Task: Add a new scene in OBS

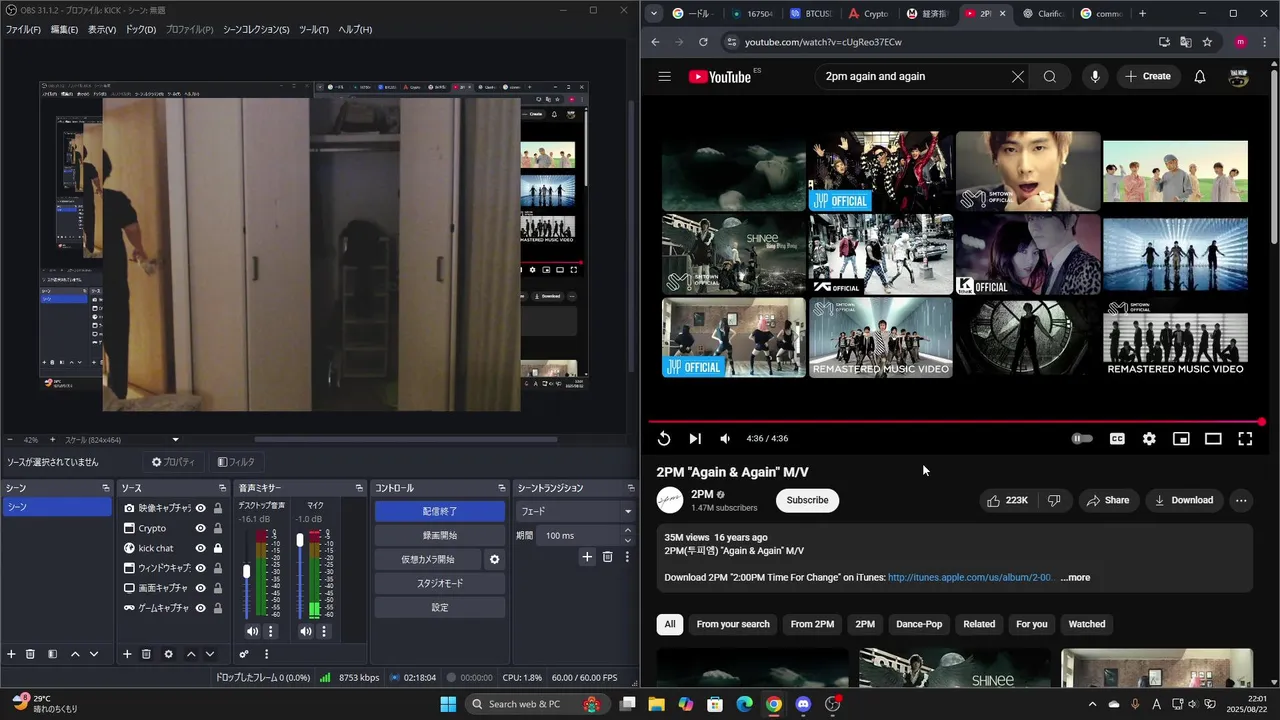Action: tap(12, 654)
